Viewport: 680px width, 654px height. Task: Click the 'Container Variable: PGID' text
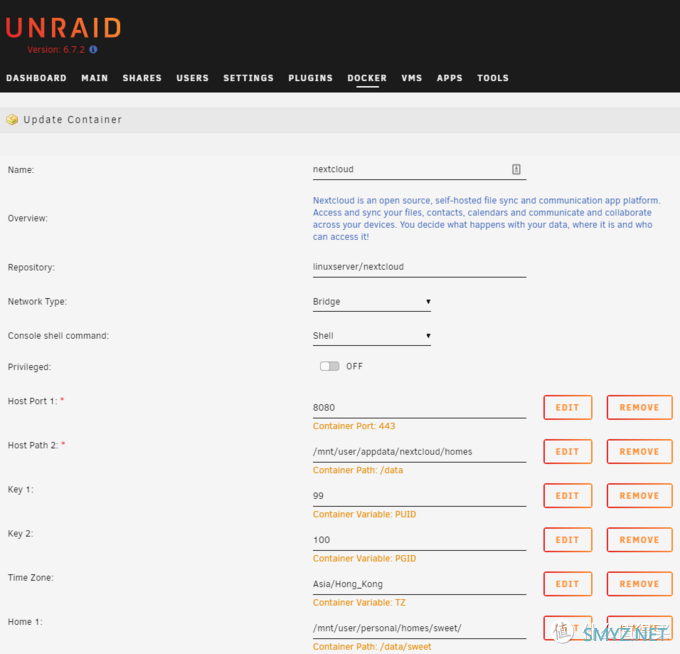[364, 559]
